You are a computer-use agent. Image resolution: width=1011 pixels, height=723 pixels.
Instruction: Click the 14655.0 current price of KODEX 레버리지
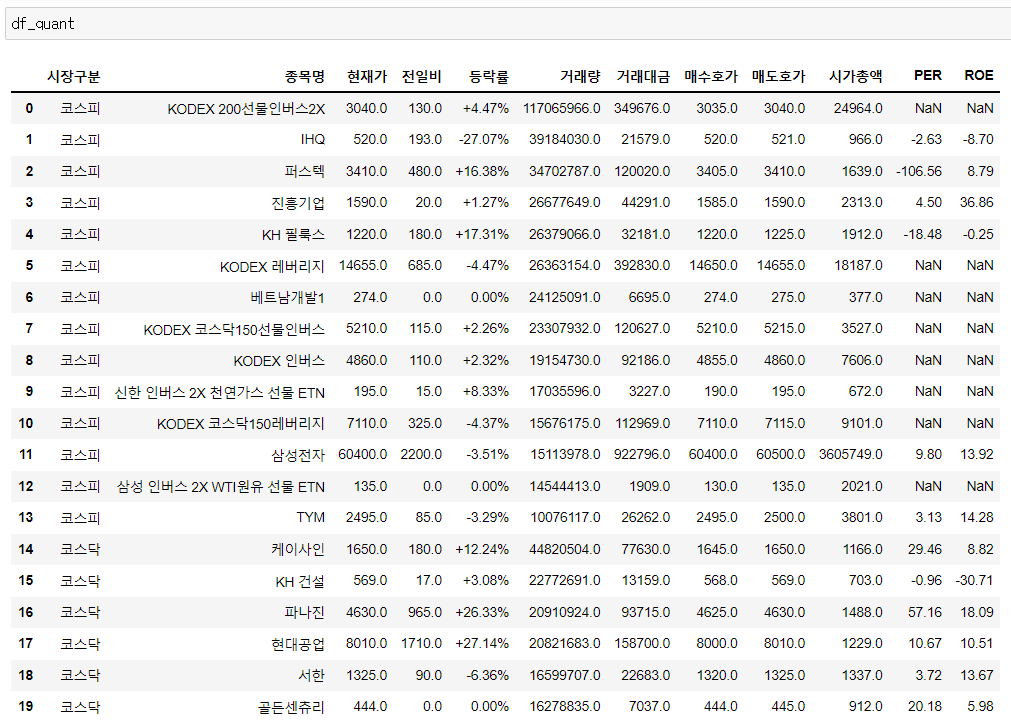pos(363,265)
